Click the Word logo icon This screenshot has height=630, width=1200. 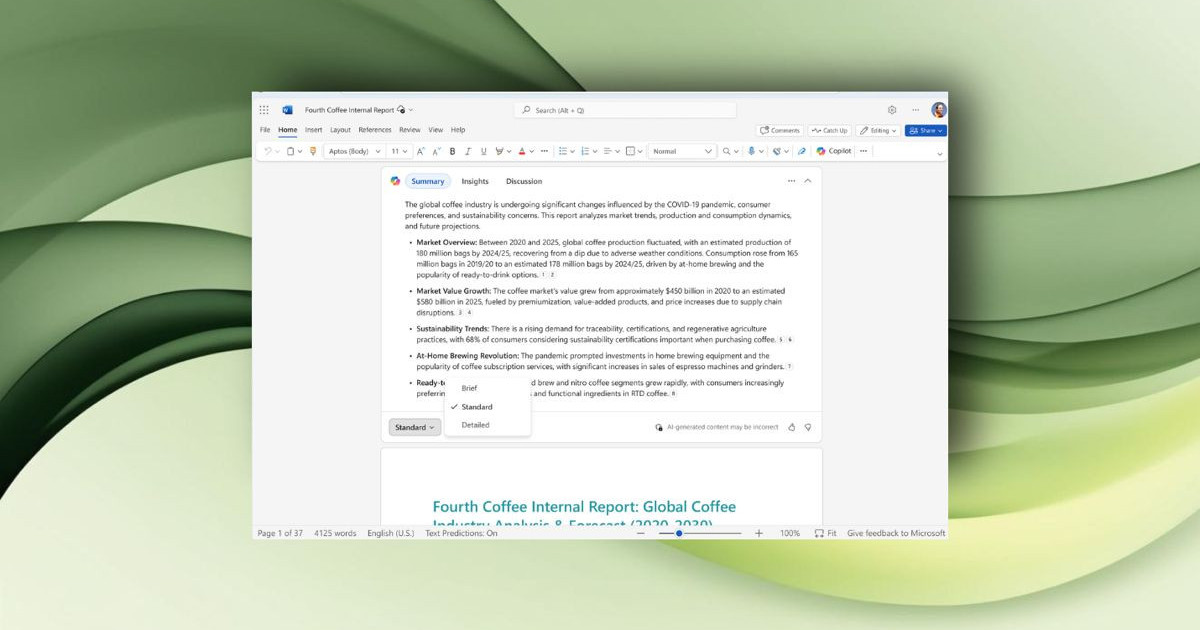click(x=288, y=110)
